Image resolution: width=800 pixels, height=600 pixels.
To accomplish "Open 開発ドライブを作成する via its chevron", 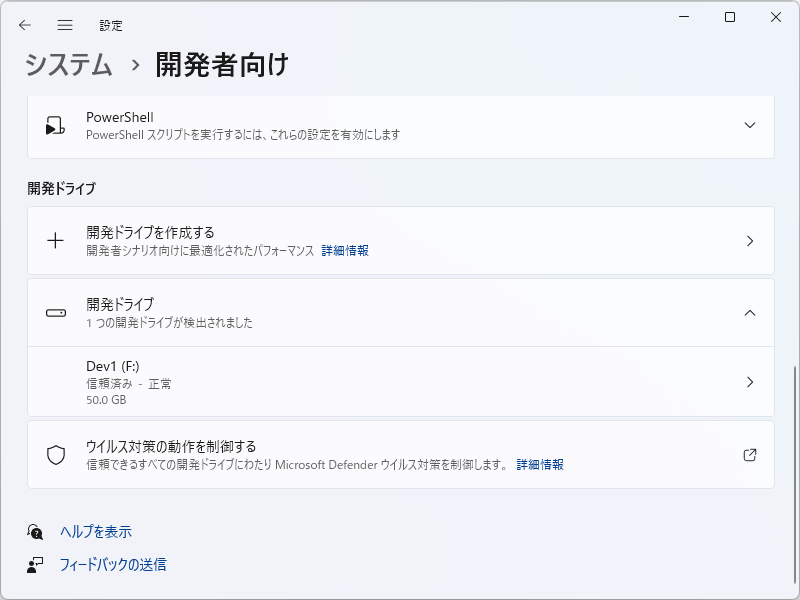I will click(751, 240).
